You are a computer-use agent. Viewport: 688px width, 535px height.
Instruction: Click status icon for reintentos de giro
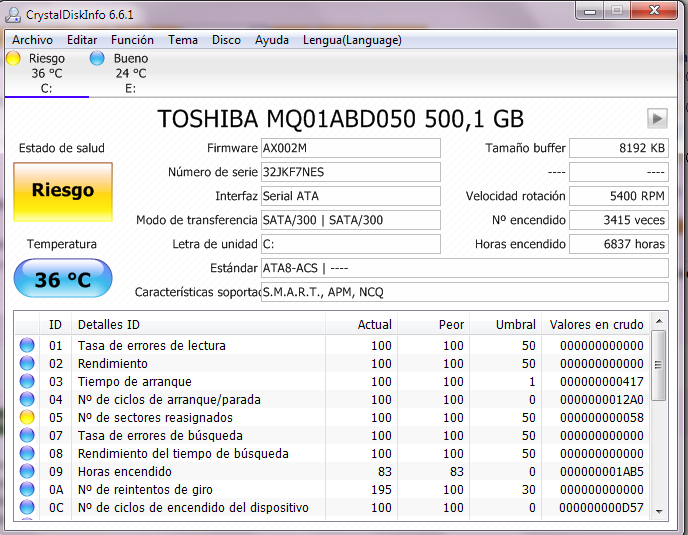pyautogui.click(x=27, y=489)
